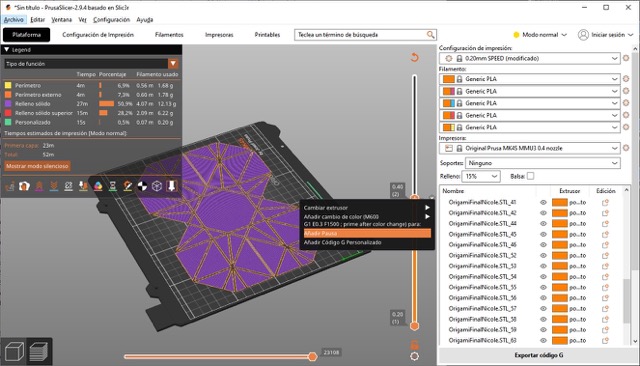This screenshot has width=640, height=366.
Task: Toggle tool changes visibility icon in legend
Action: click(x=83, y=186)
